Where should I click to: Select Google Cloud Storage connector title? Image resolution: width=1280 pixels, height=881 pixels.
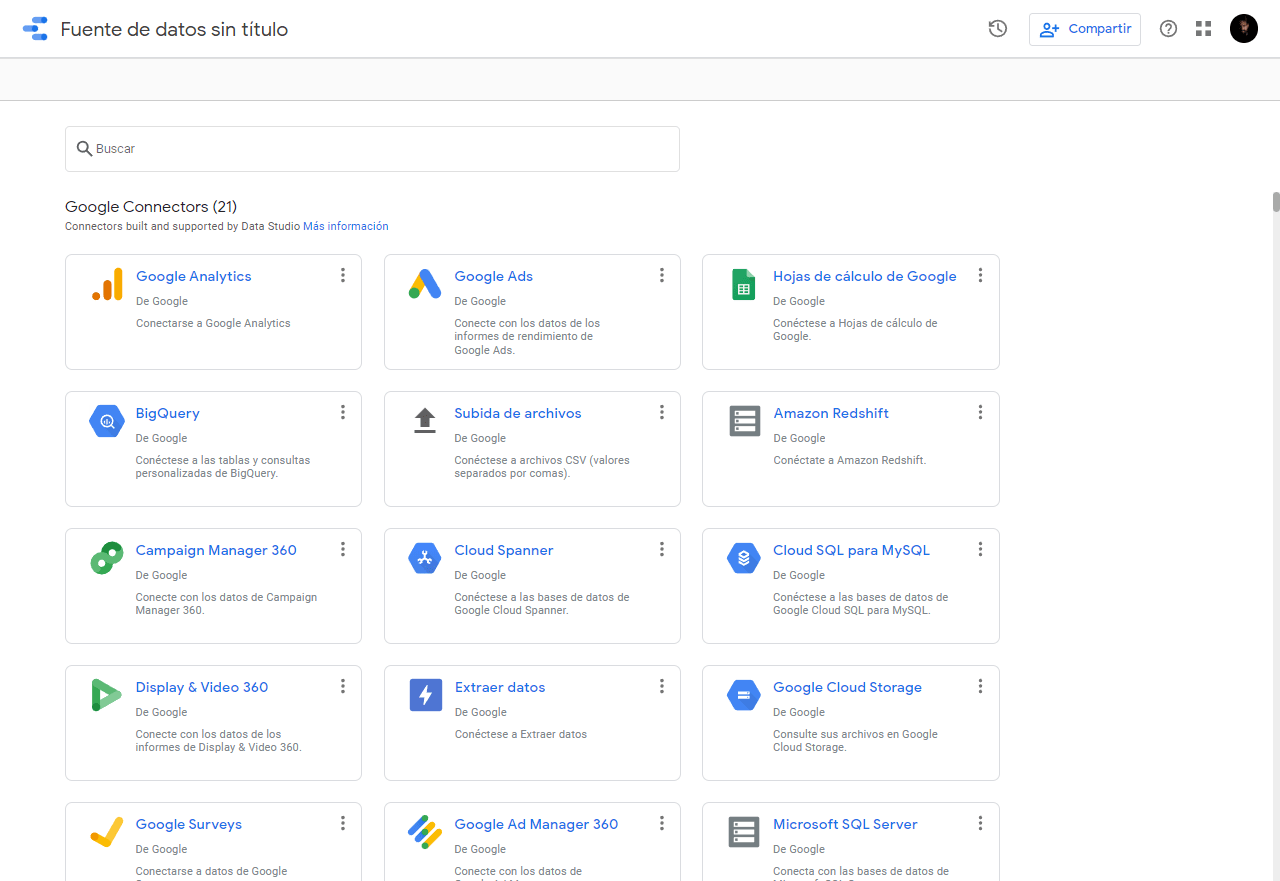(847, 687)
